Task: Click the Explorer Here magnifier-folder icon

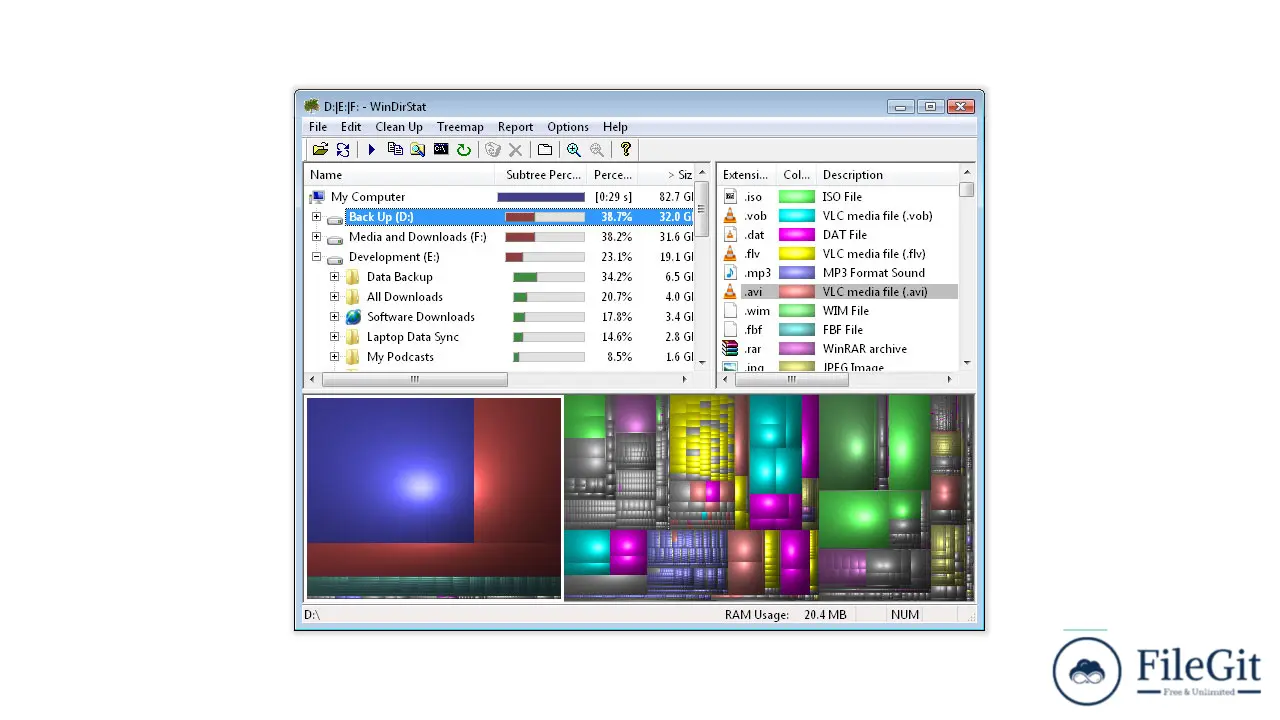Action: tap(418, 149)
